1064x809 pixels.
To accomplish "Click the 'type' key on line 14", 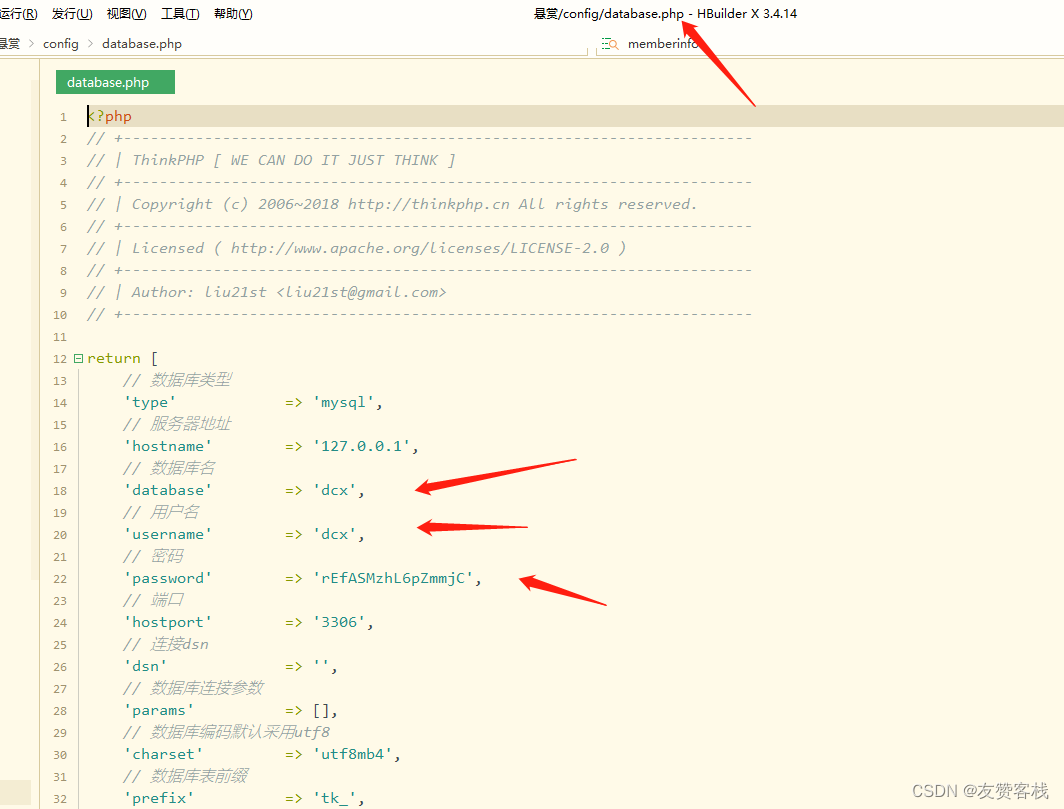I will click(150, 402).
